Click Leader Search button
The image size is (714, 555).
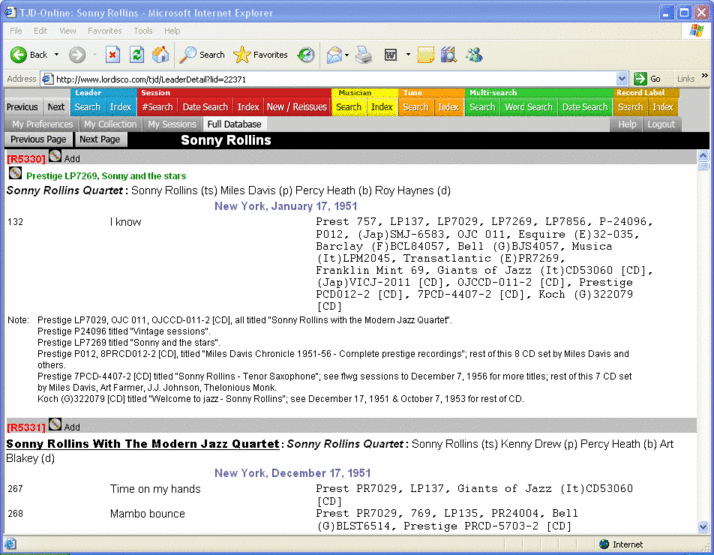point(87,107)
